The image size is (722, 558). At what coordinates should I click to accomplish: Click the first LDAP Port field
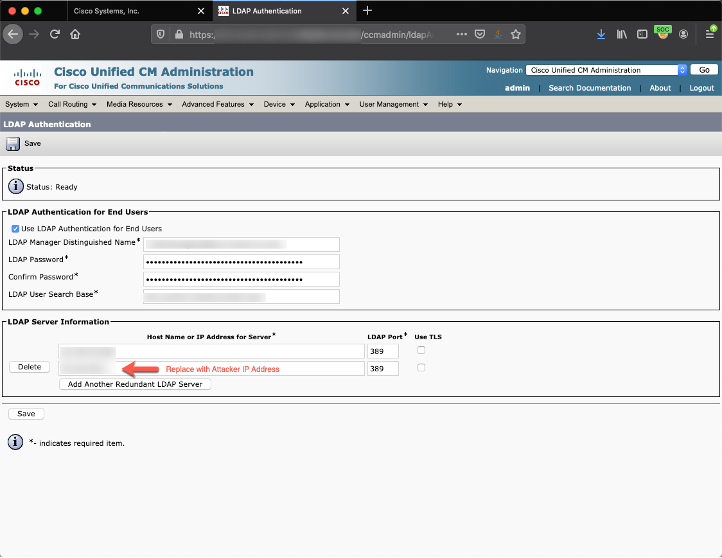(x=383, y=351)
